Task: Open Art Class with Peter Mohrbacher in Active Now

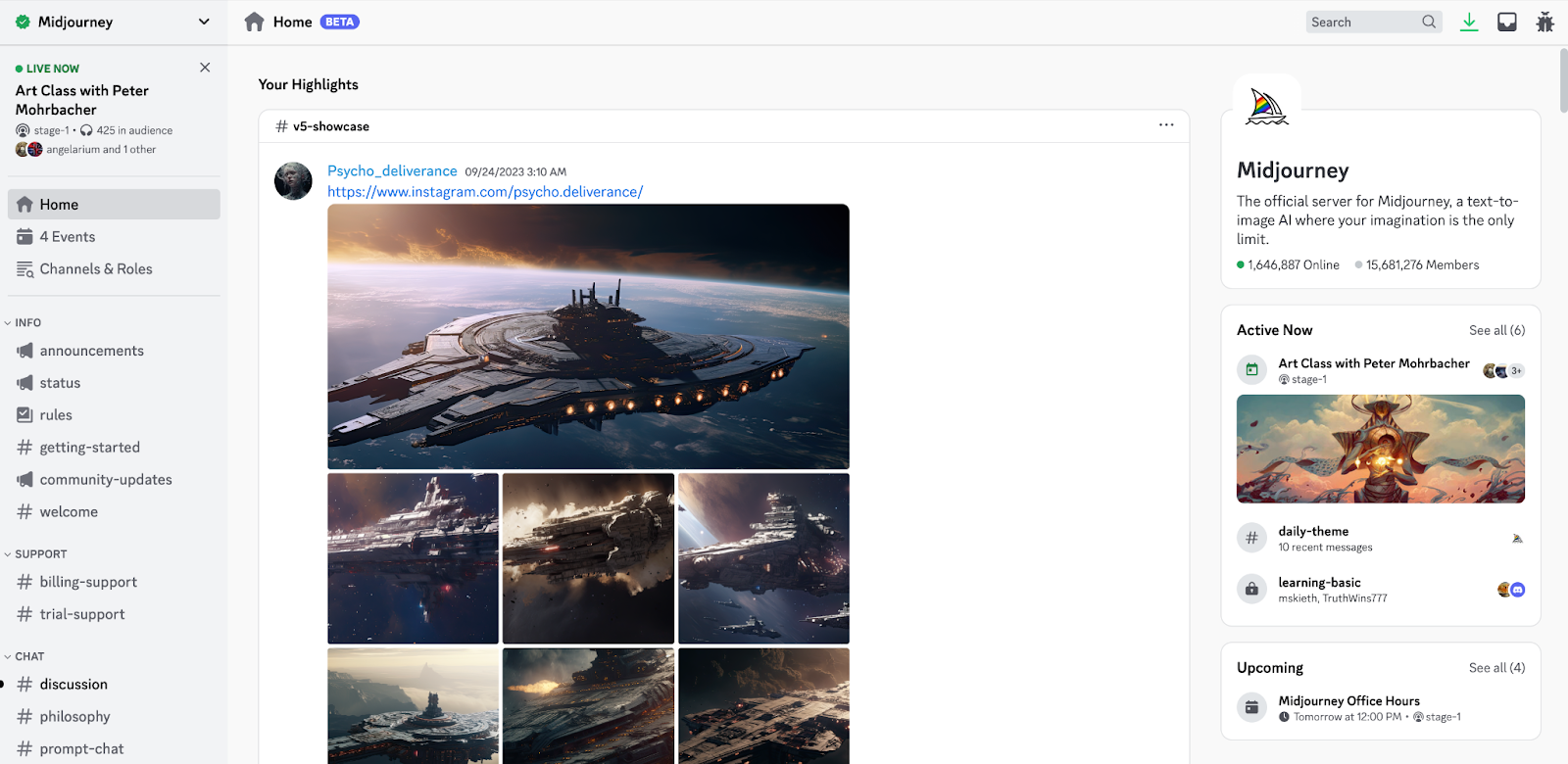Action: (1374, 363)
